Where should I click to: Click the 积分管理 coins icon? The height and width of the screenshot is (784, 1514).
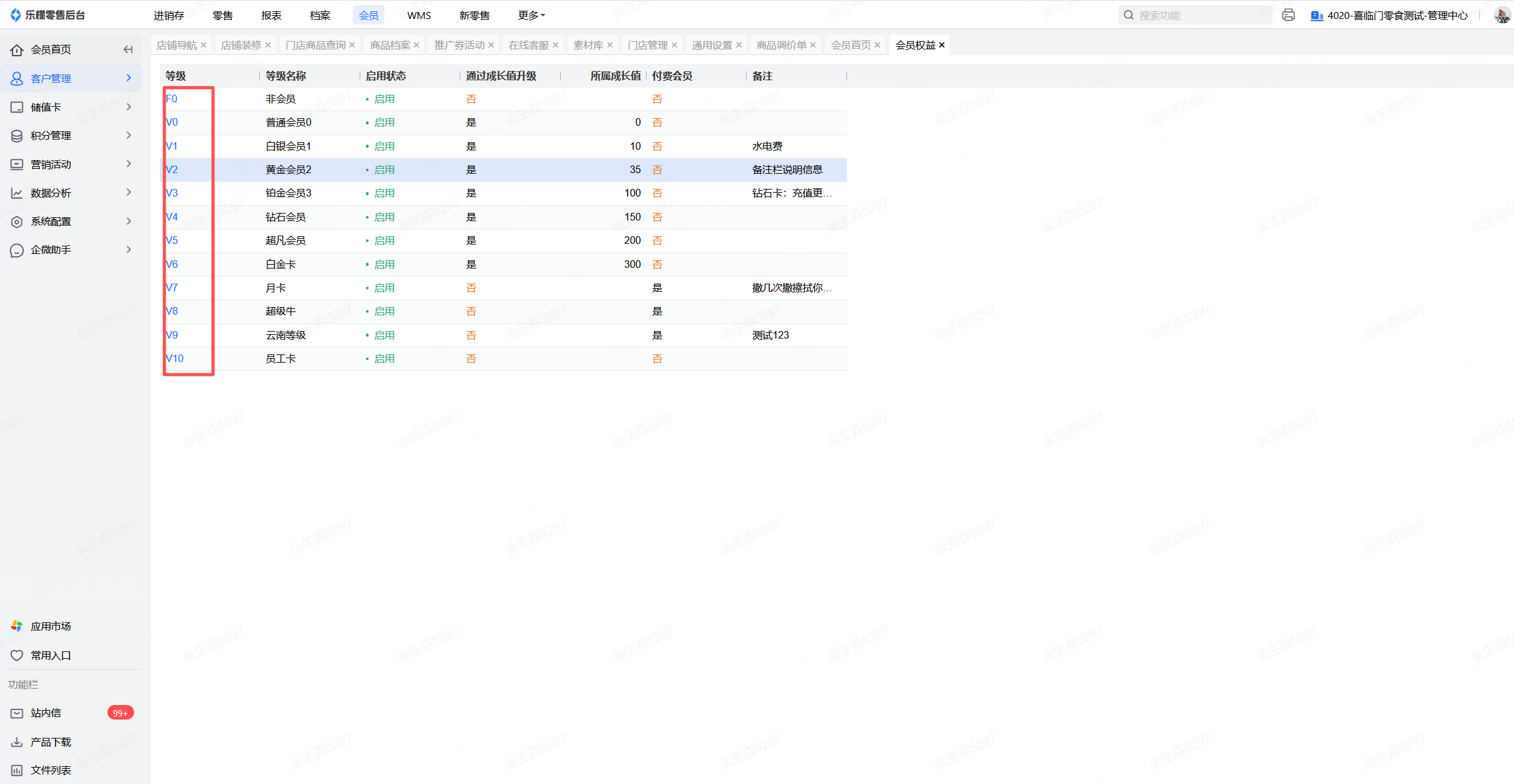pos(17,136)
